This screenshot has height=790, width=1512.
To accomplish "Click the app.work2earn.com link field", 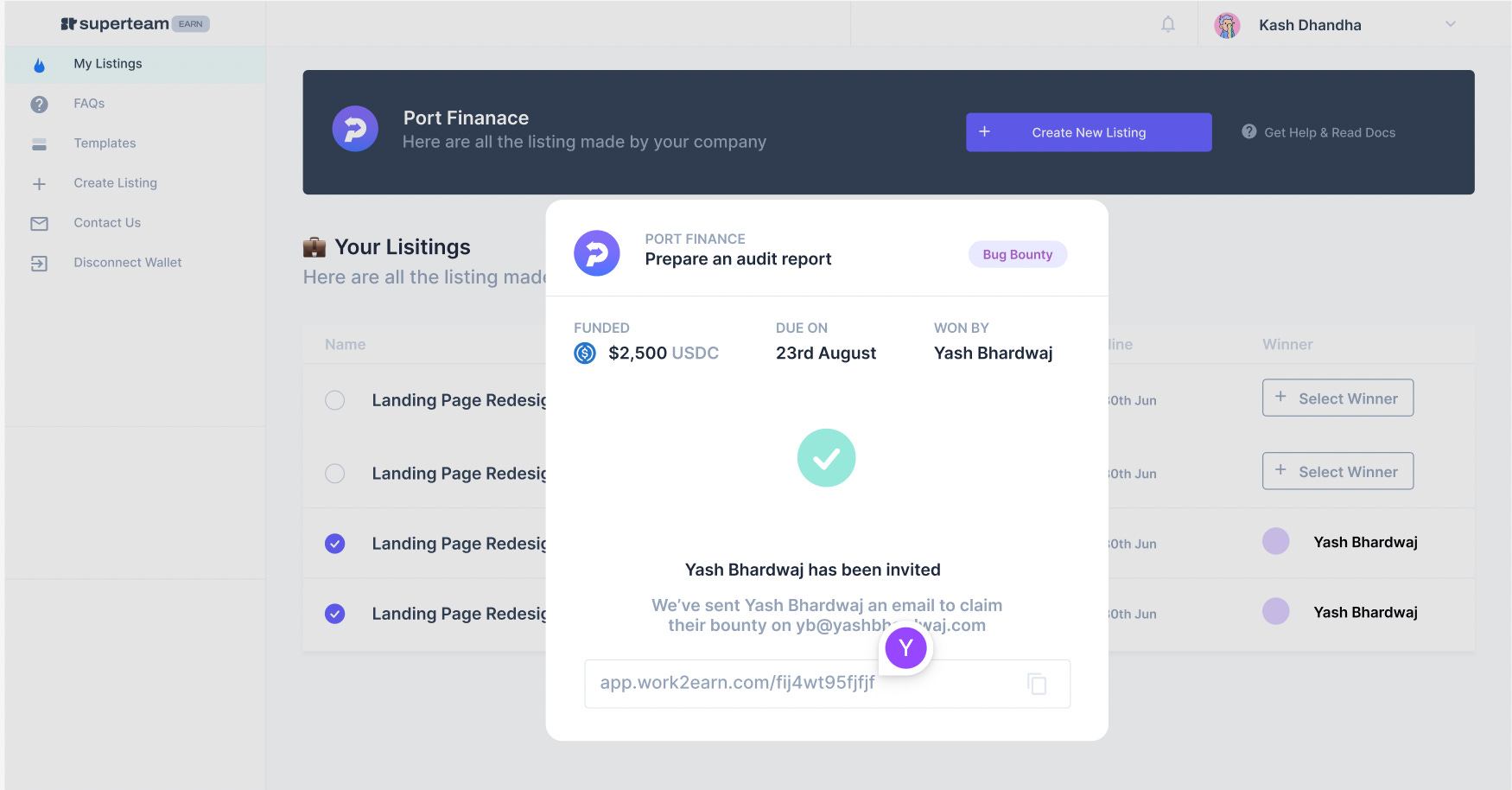I will pyautogui.click(x=778, y=683).
